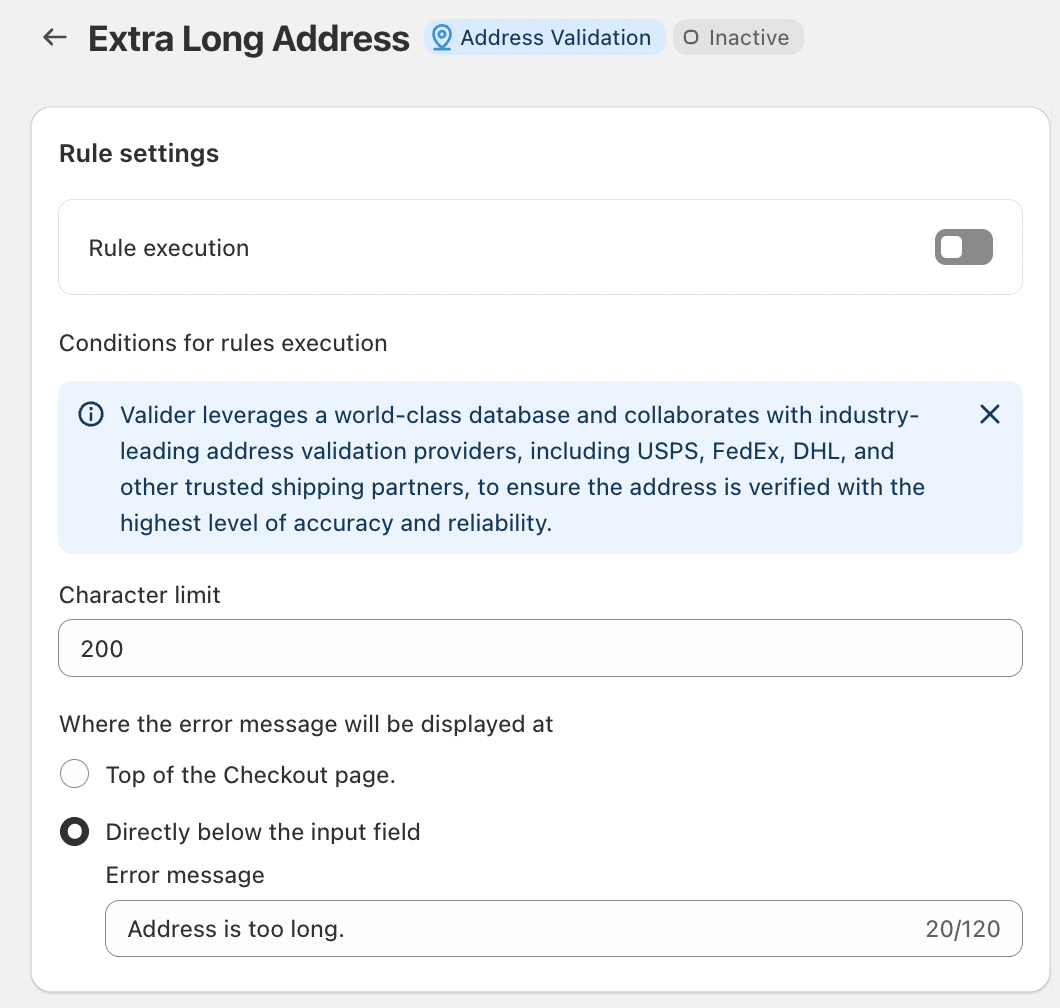
Task: Click the Address Validation badge label
Action: click(x=555, y=38)
